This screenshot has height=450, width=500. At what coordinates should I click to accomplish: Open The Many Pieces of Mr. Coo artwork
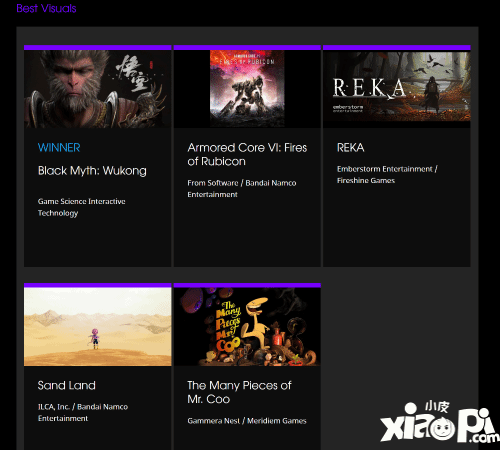point(247,327)
